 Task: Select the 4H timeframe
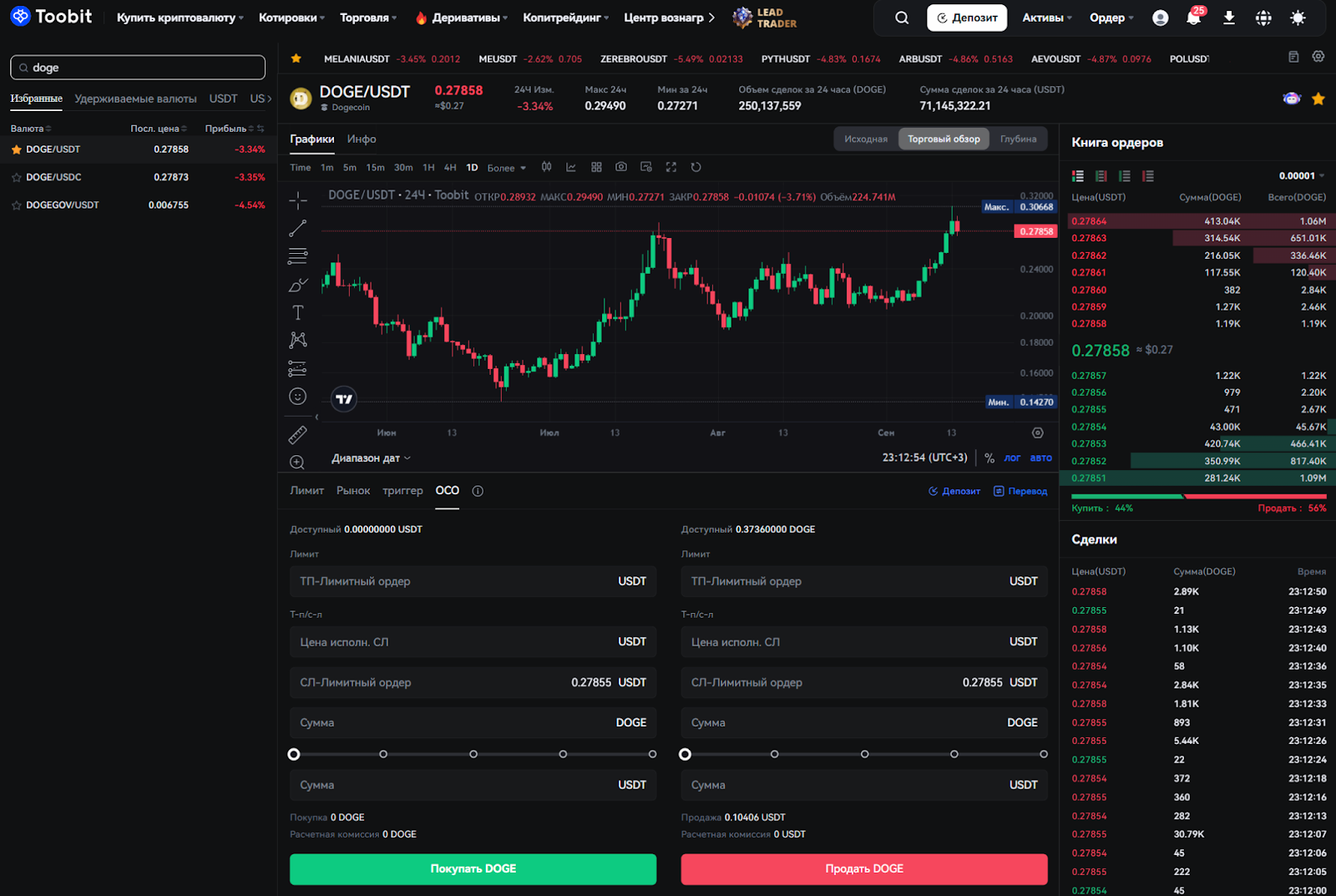point(450,168)
